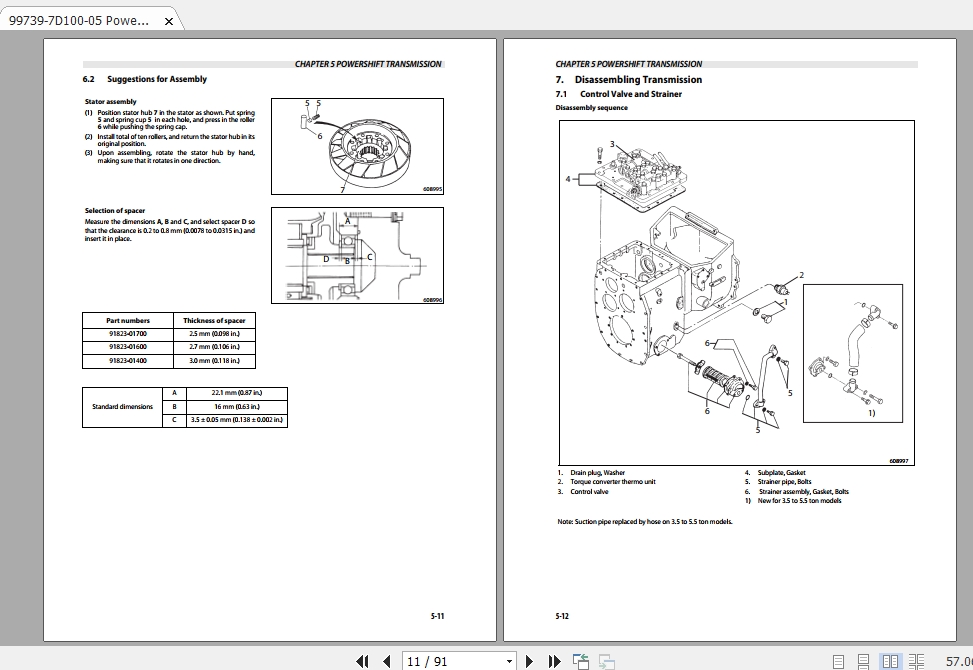Screen dimensions: 973x670
Task: Open the page number dropdown arrow
Action: pos(509,661)
